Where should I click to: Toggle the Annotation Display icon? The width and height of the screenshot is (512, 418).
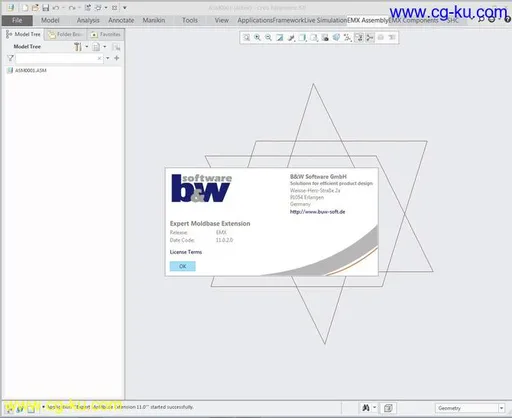click(359, 37)
